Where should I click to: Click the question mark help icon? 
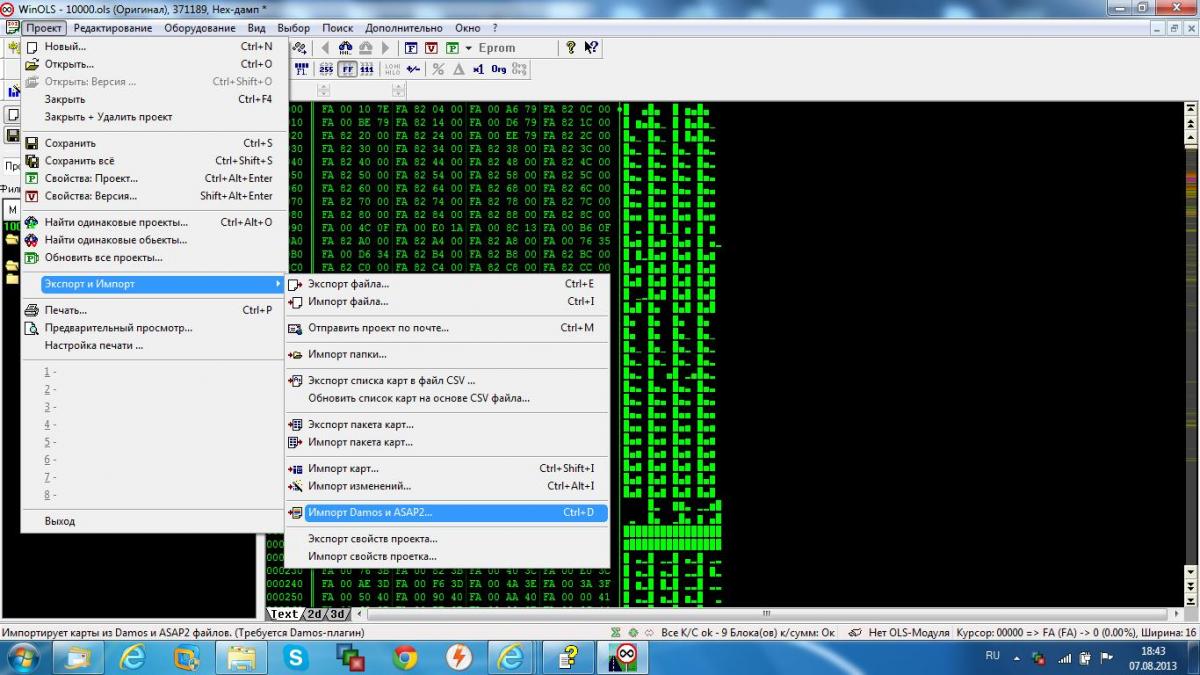(x=571, y=47)
